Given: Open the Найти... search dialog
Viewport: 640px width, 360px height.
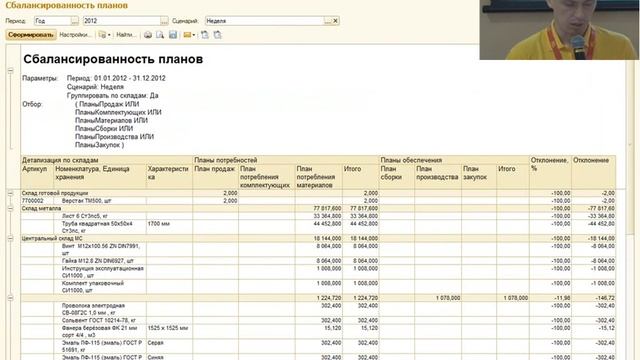Looking at the screenshot, I should (126, 35).
